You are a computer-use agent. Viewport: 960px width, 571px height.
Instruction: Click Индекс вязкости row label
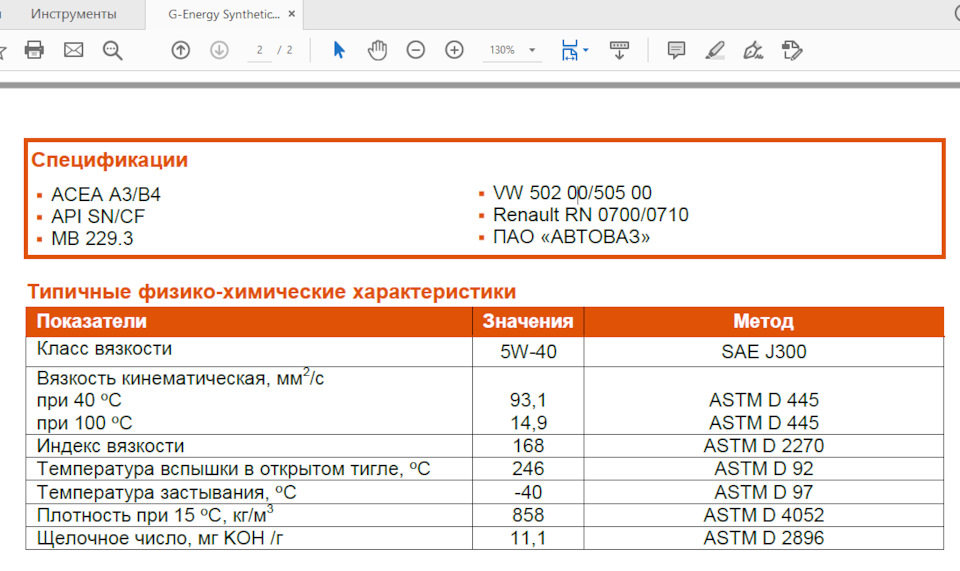(110, 446)
